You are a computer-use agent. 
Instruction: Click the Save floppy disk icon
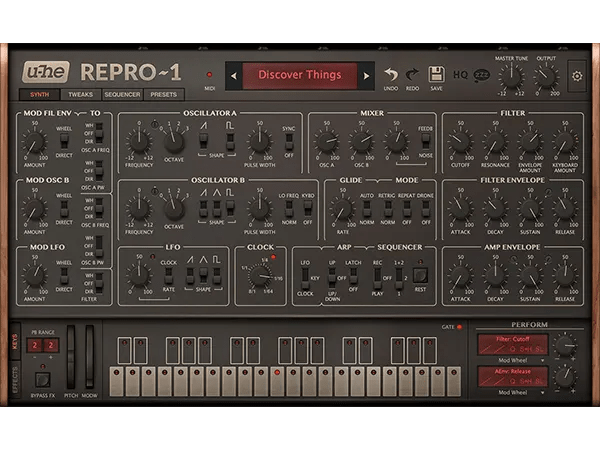pyautogui.click(x=436, y=74)
